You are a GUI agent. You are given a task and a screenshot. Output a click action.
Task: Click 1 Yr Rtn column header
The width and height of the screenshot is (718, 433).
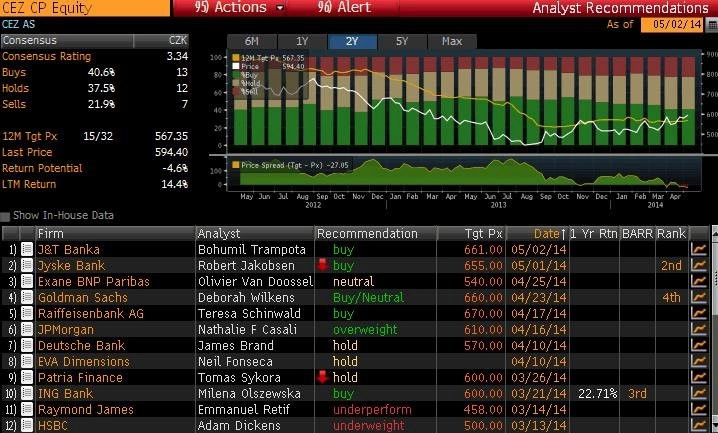coord(594,234)
